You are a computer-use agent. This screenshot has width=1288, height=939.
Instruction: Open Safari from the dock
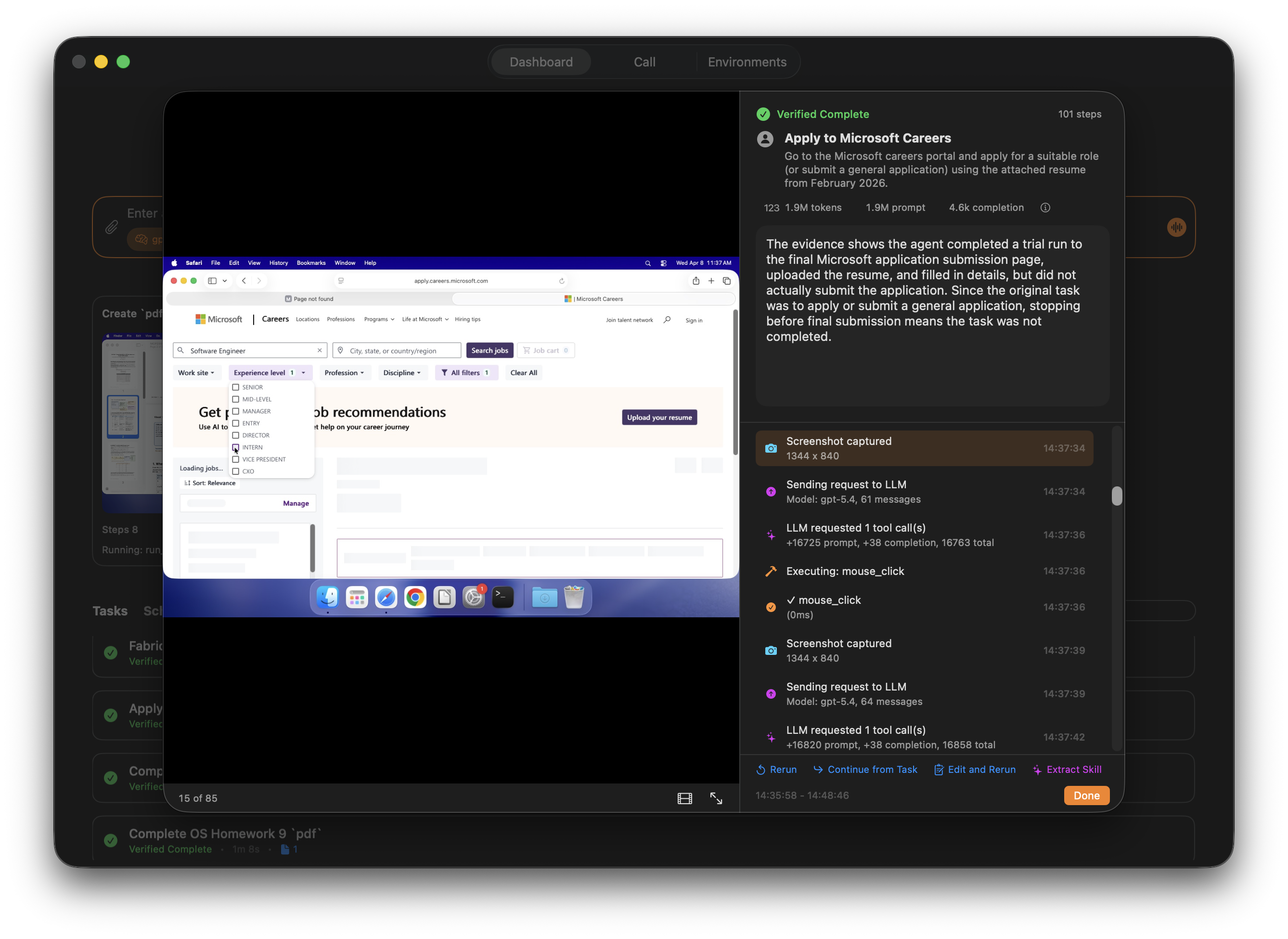pos(386,598)
